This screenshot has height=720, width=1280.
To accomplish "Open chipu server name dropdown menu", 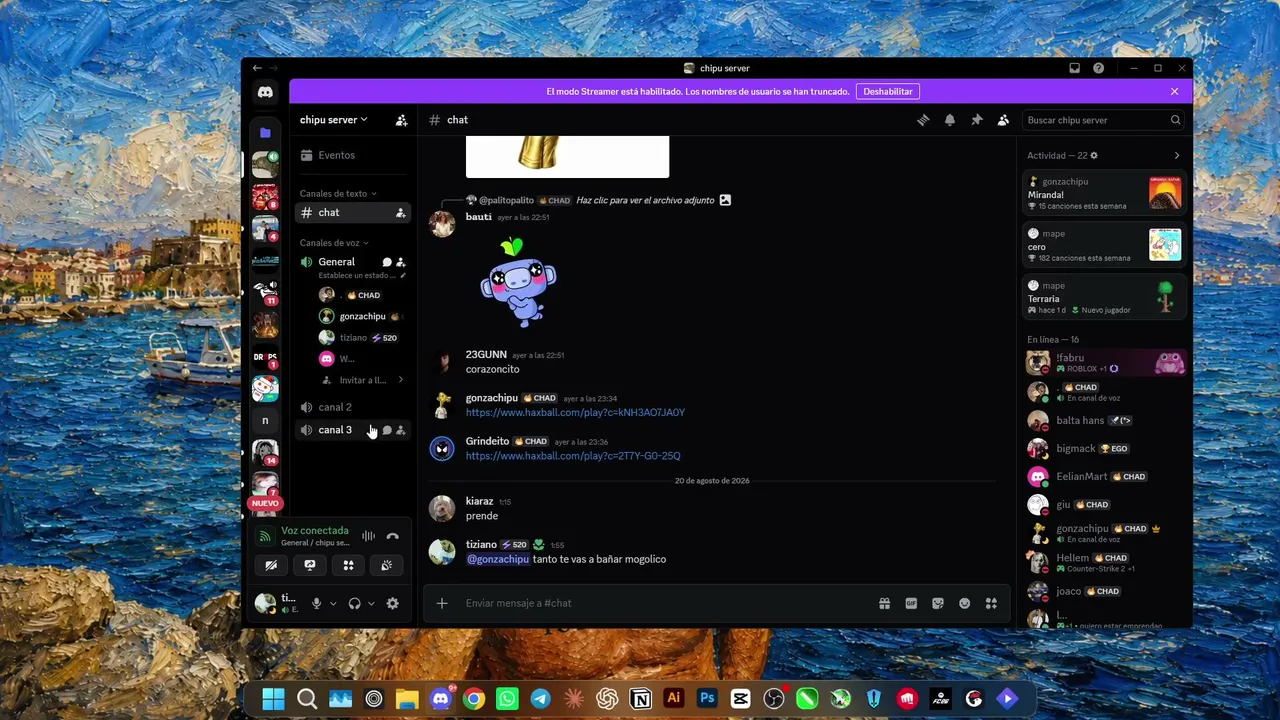I will click(334, 120).
